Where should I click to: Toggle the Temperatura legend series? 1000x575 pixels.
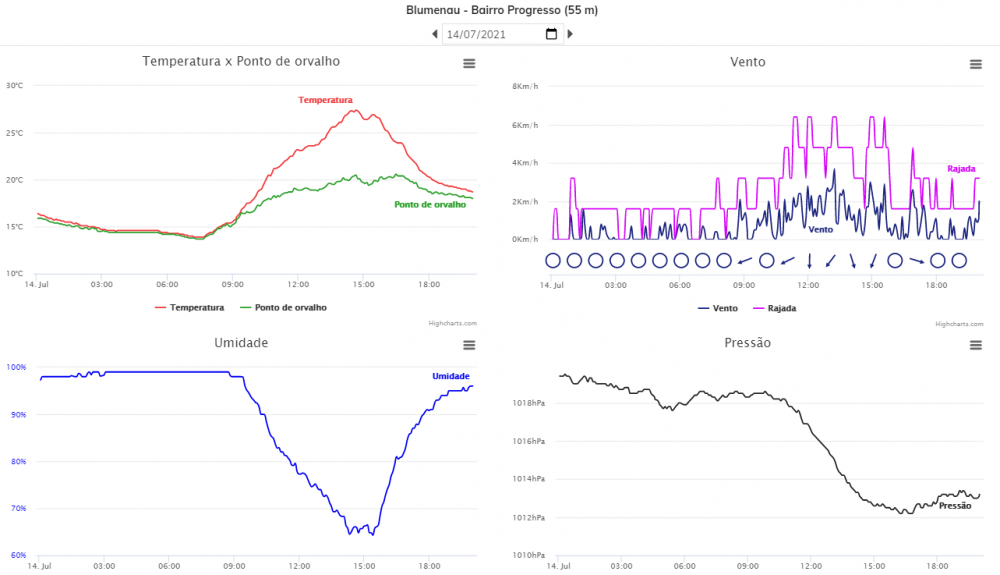[x=189, y=307]
